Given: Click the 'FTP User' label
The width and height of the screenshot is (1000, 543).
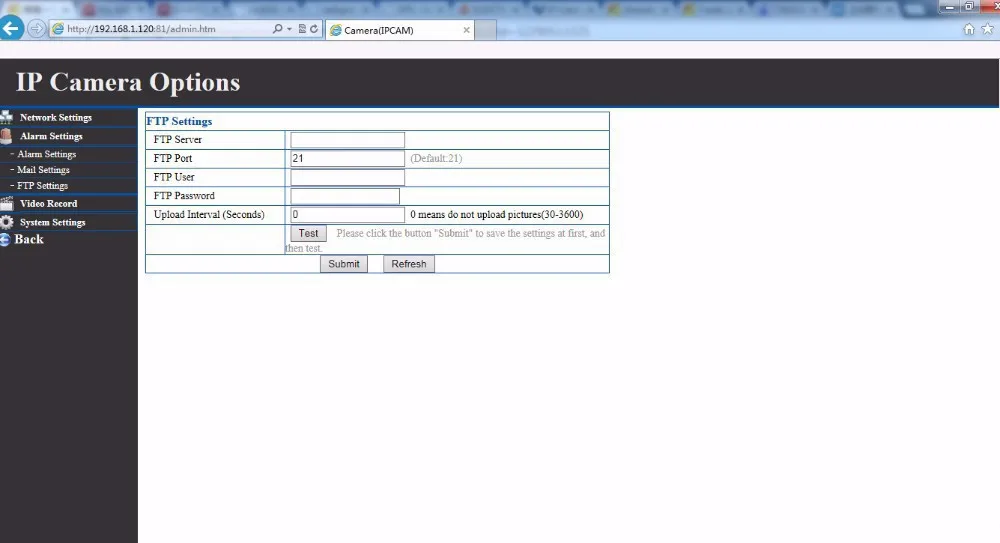Looking at the screenshot, I should 174,177.
